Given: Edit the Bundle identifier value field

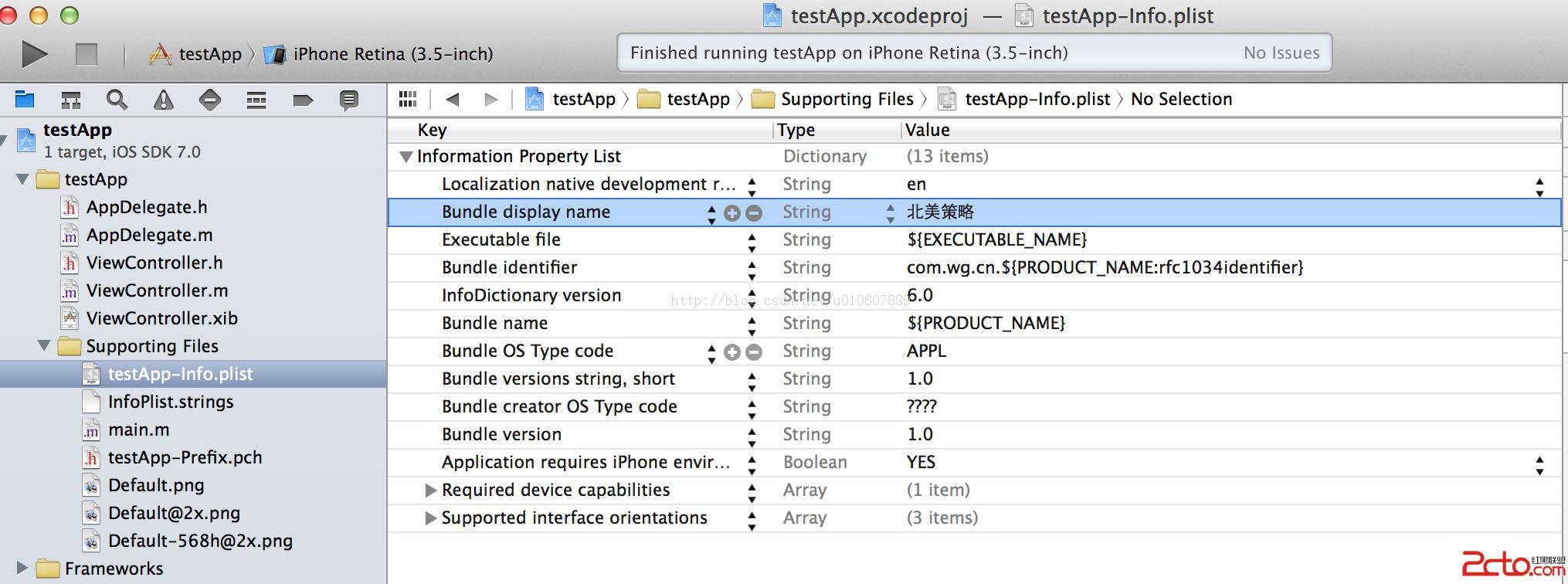Looking at the screenshot, I should pos(1105,267).
